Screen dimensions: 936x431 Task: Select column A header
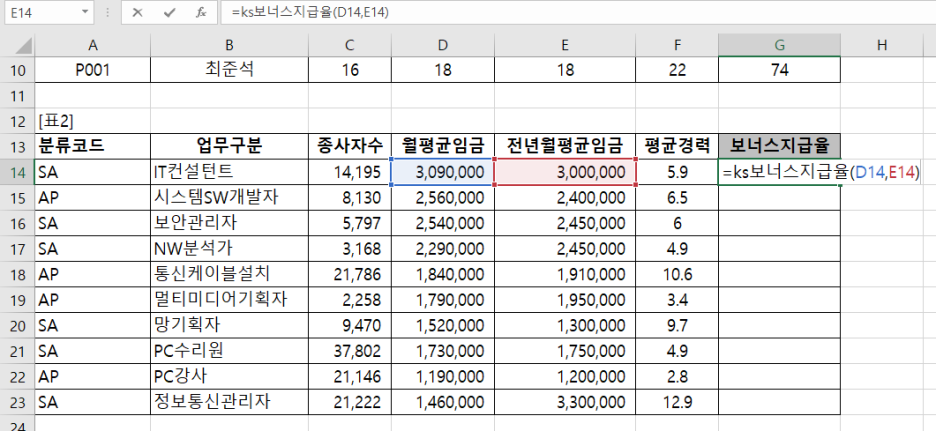[x=93, y=45]
